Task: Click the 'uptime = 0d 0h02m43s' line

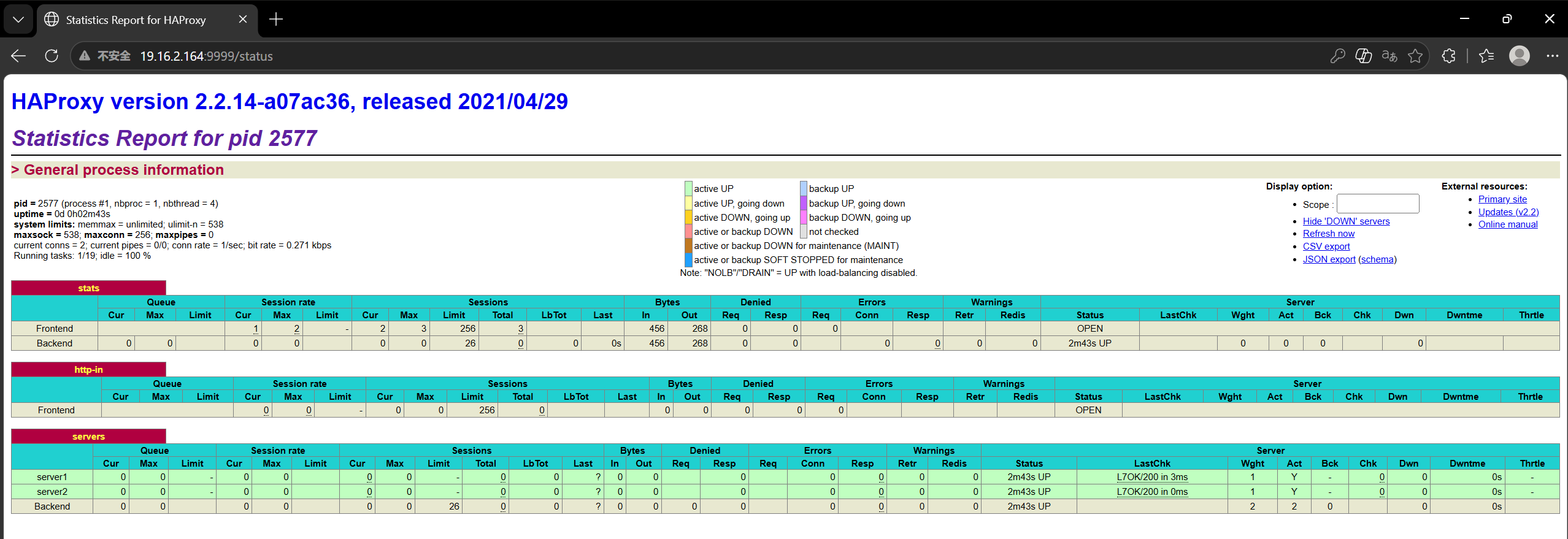Action: click(x=62, y=214)
